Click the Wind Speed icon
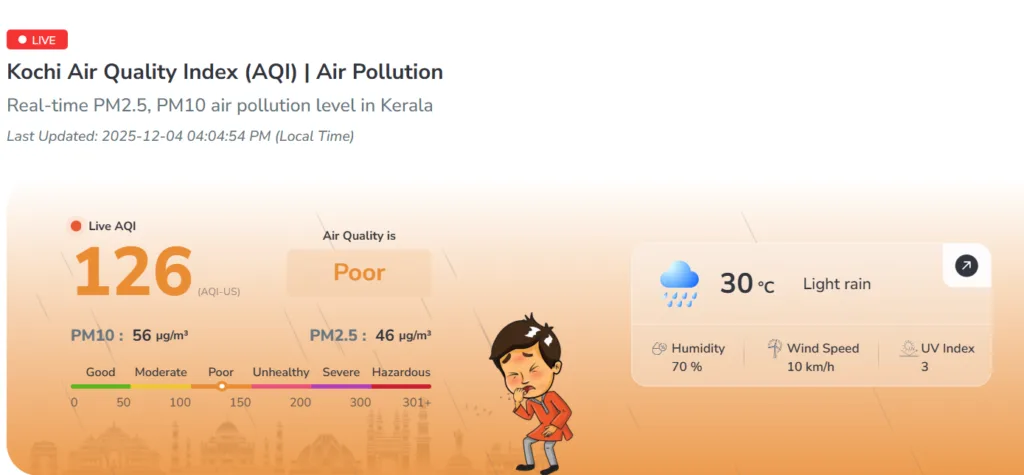 coord(774,349)
